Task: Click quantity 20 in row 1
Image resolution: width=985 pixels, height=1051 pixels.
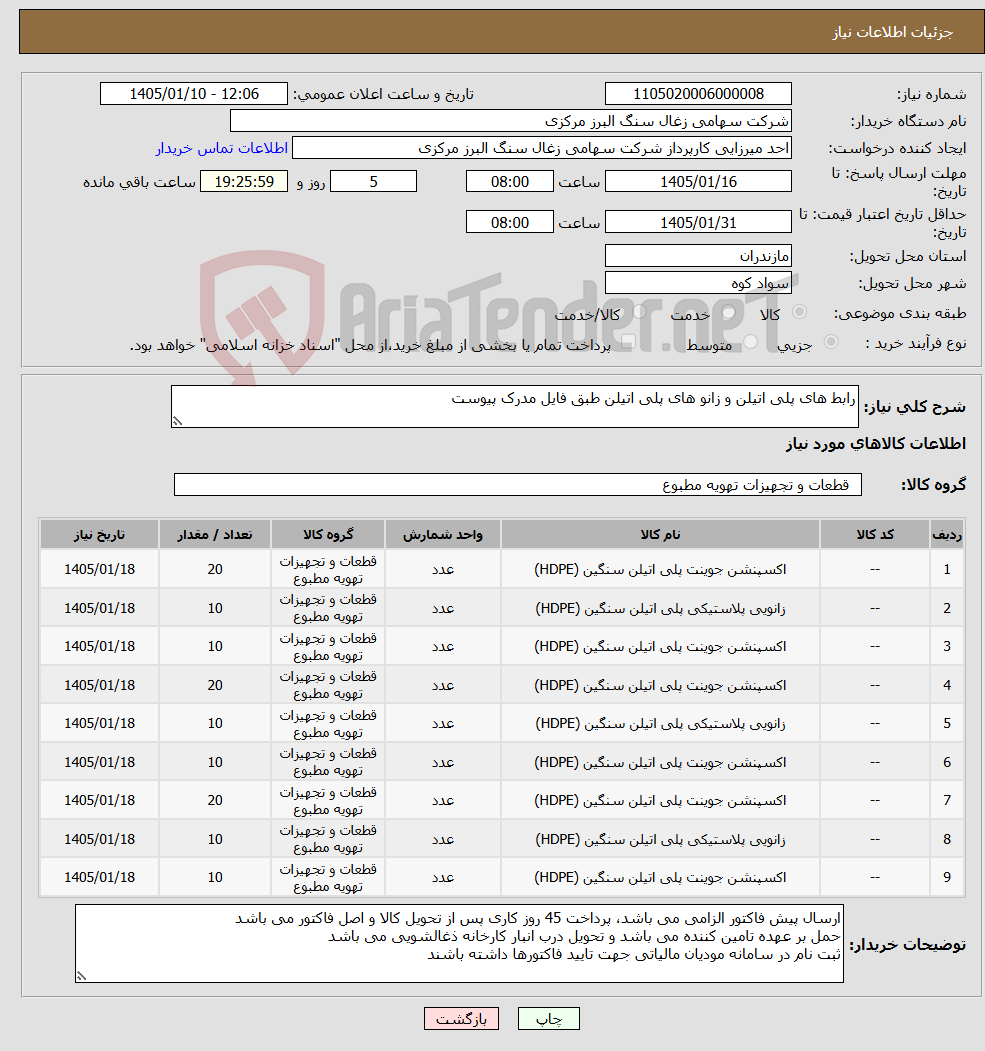Action: (x=214, y=569)
